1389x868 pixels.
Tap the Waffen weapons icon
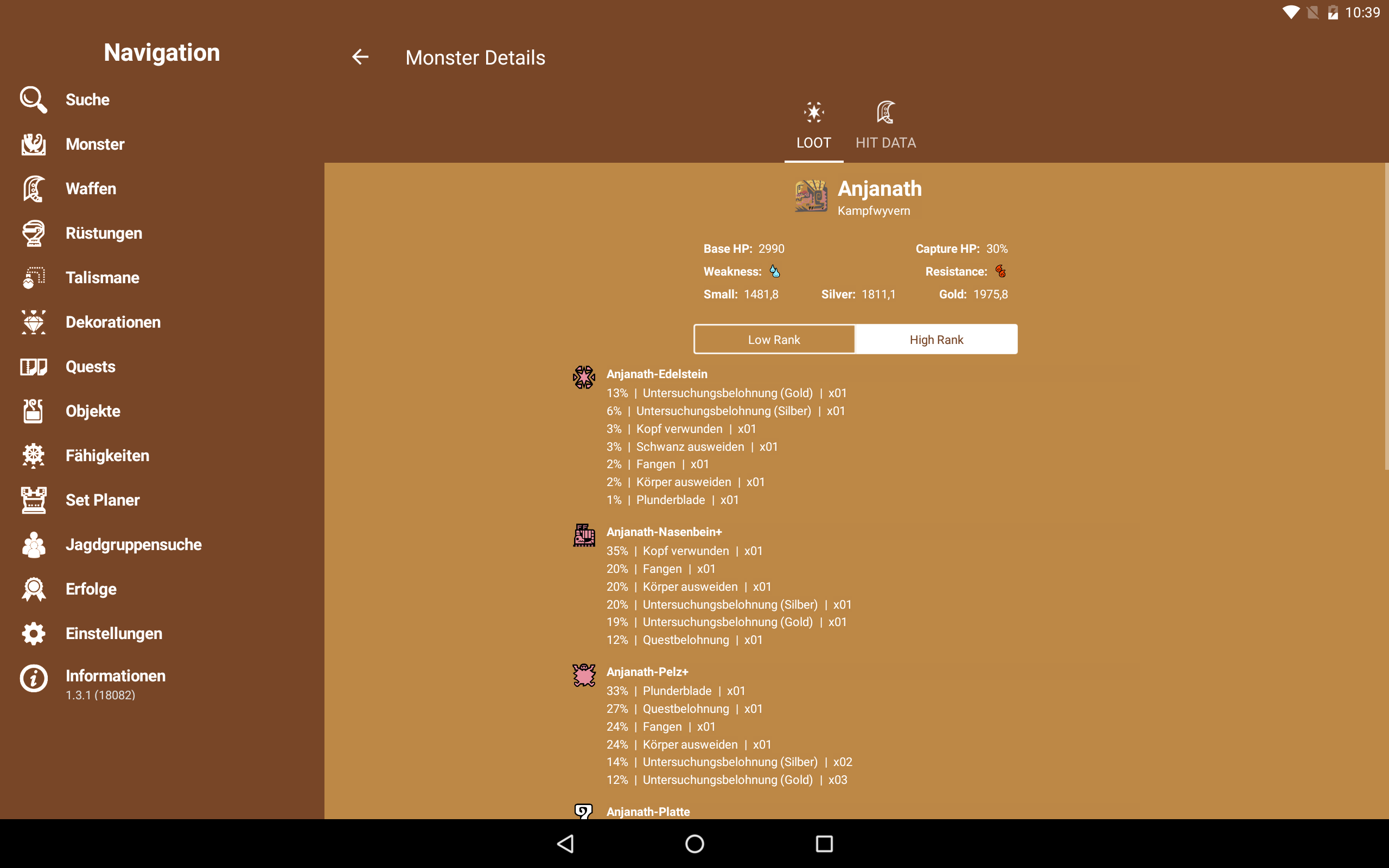(33, 188)
